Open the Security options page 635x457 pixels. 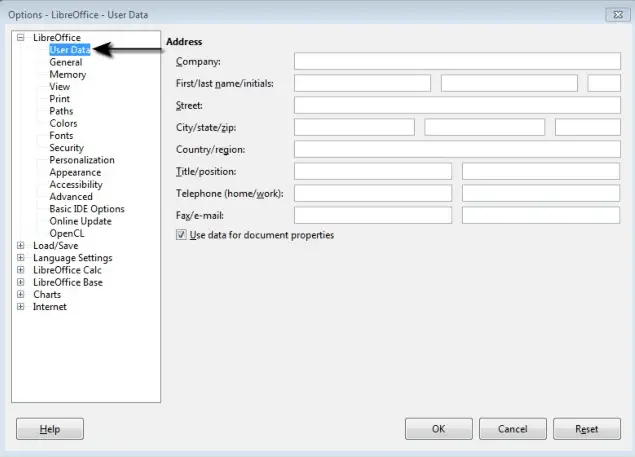(66, 148)
